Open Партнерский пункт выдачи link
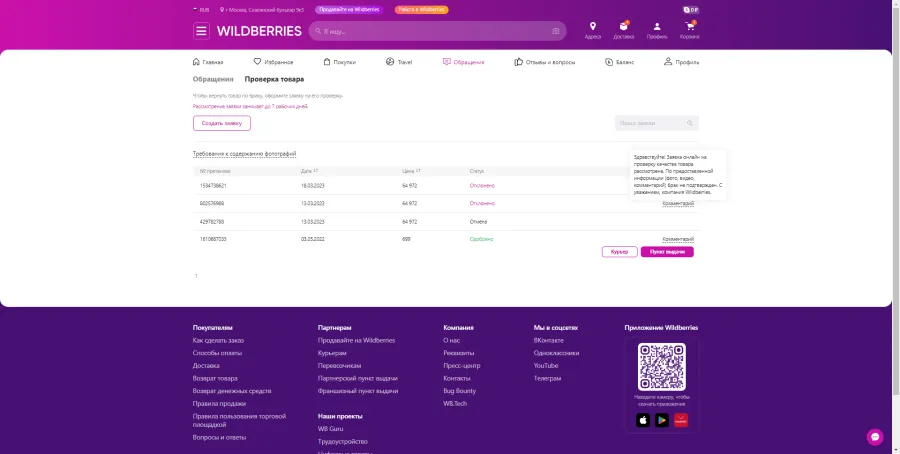 coord(358,378)
